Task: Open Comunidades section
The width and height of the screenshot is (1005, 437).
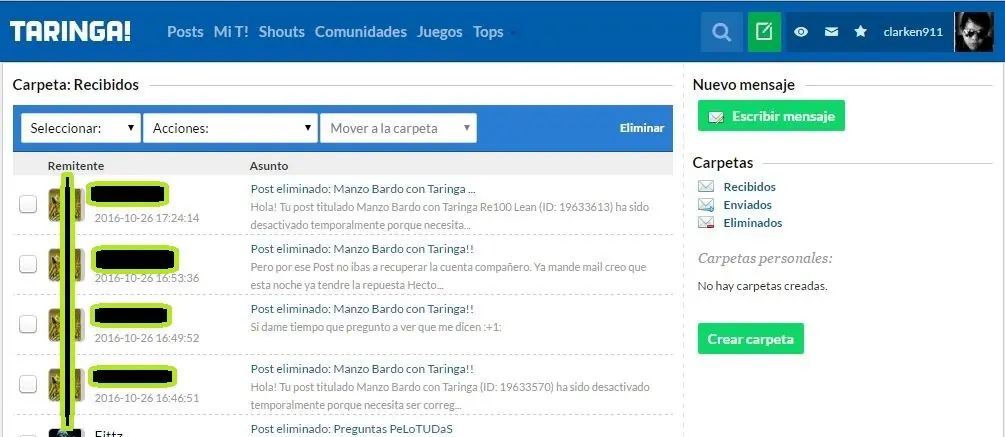Action: [361, 31]
